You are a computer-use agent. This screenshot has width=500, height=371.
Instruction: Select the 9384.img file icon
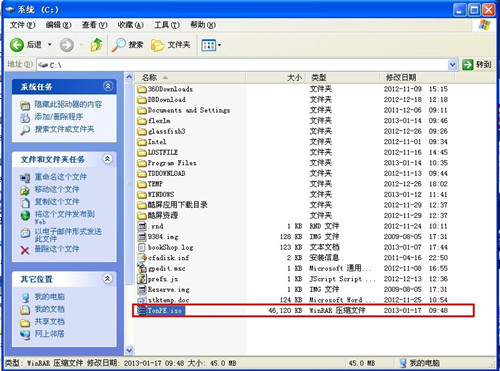[142, 237]
